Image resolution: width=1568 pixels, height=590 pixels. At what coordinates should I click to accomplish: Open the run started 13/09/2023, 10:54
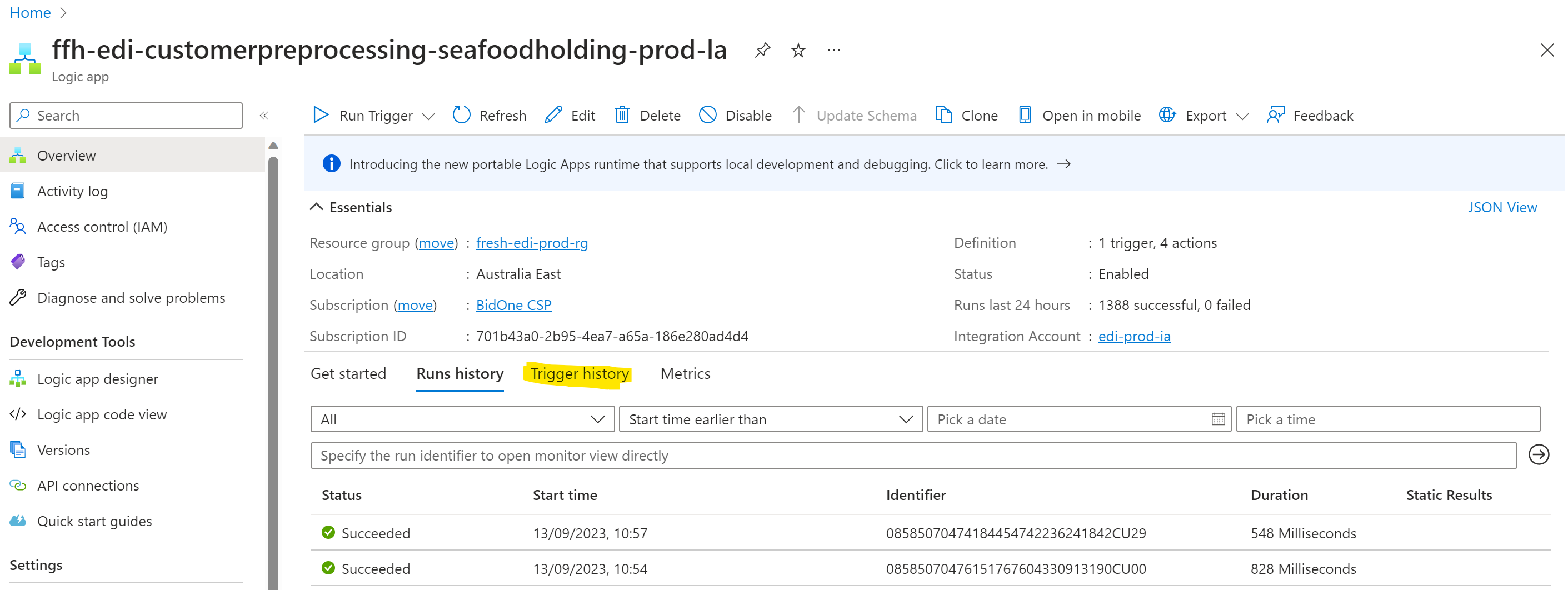tap(930, 568)
